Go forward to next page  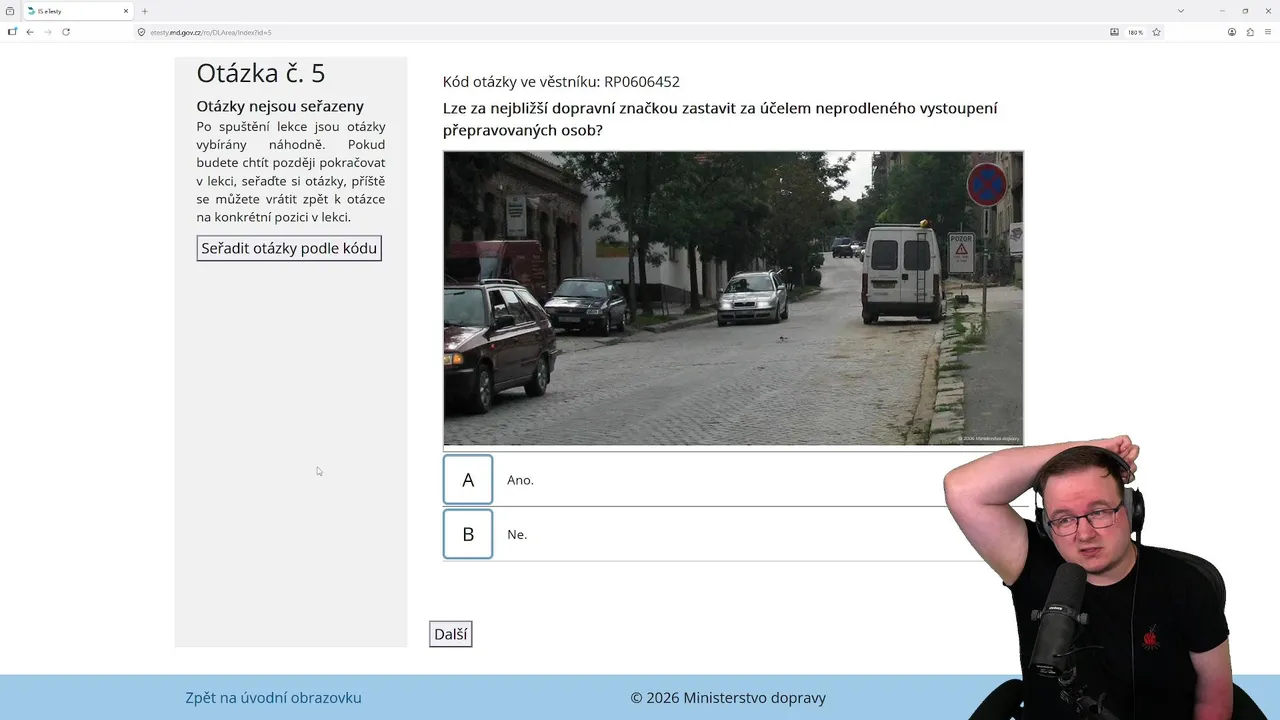(x=47, y=32)
